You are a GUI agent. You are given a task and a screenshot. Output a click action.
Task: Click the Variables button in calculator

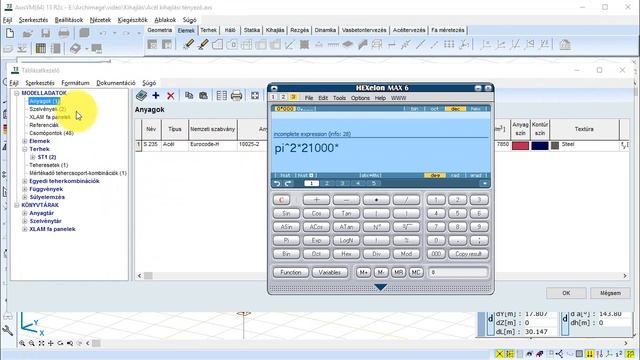[329, 272]
